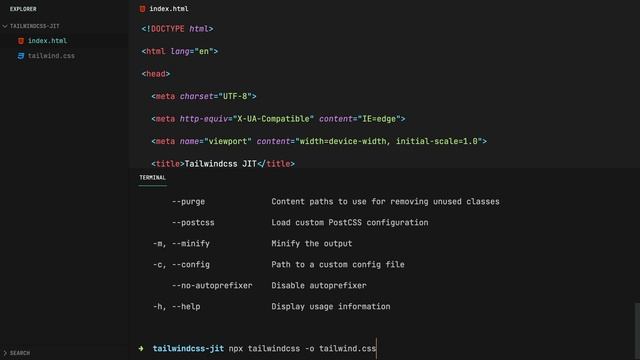This screenshot has width=640, height=360.
Task: Click the 'Load custom PostCSS configuration' text
Action: 350,223
